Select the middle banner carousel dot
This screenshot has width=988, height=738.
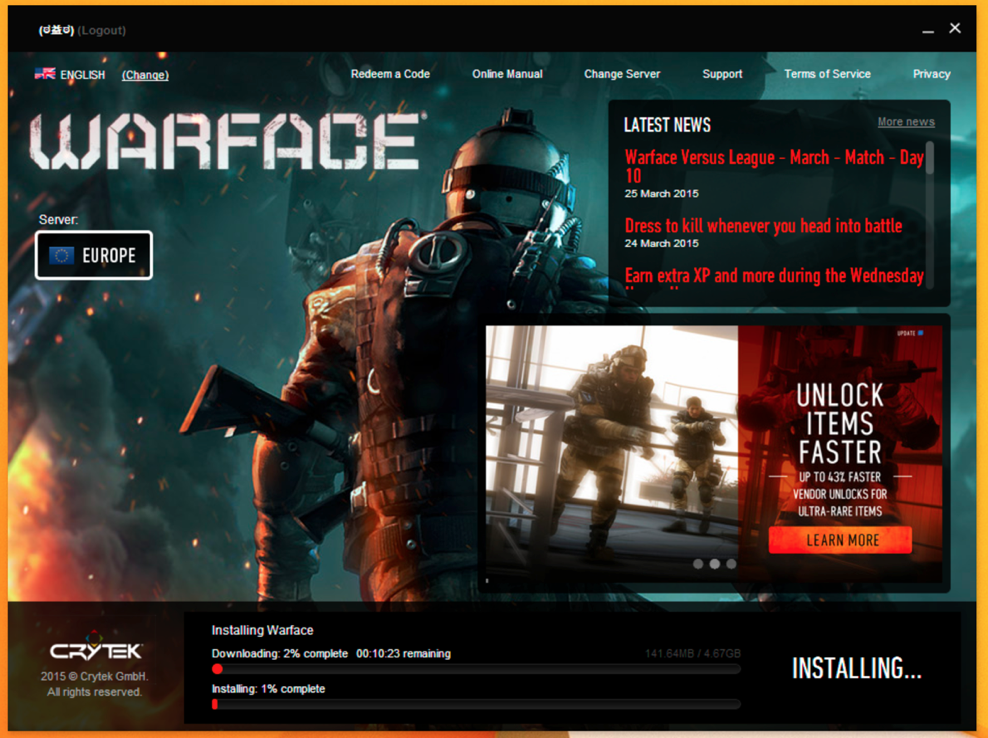pyautogui.click(x=715, y=564)
